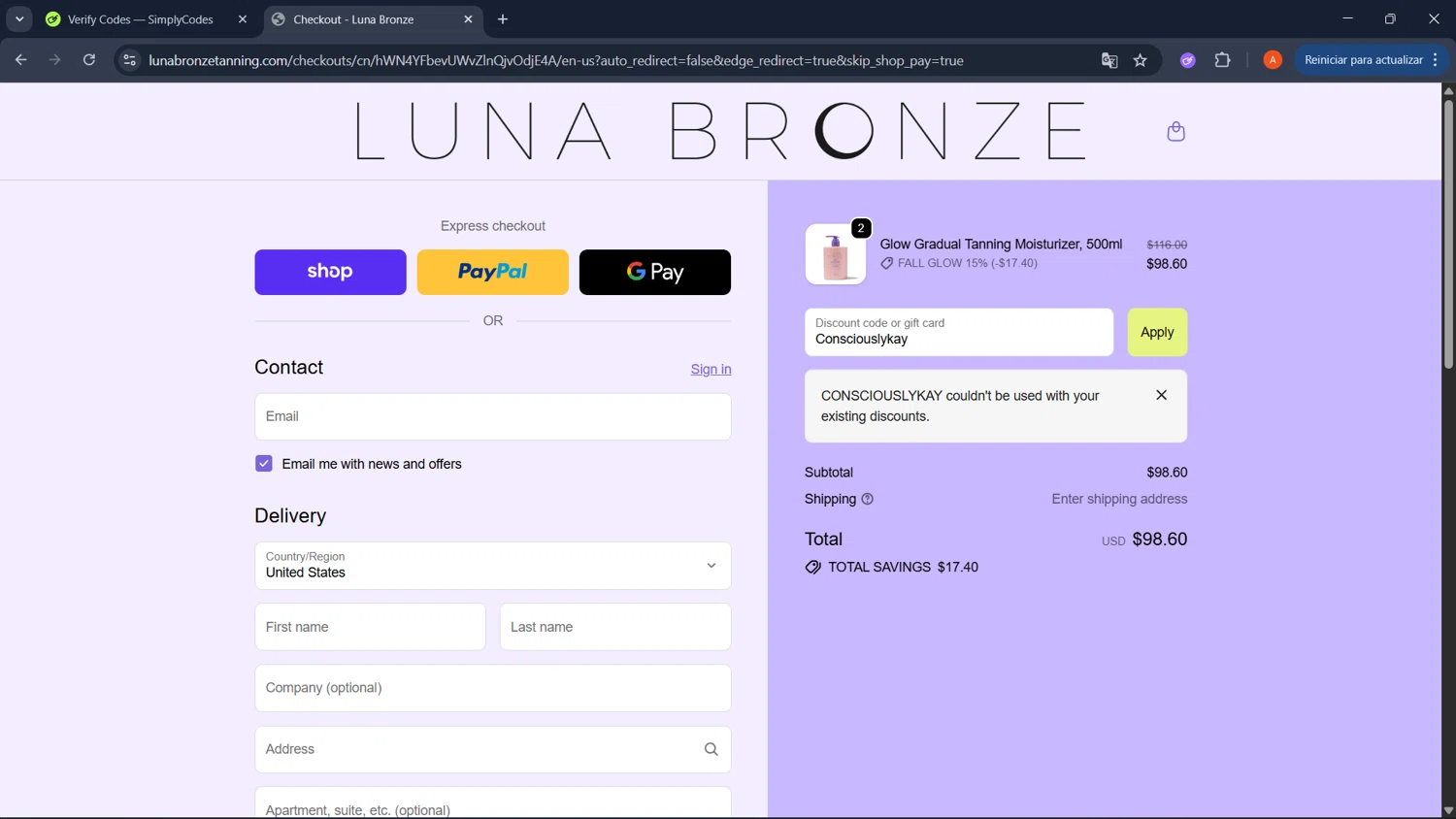The height and width of the screenshot is (819, 1456).
Task: Click the browser forward arrow
Action: point(55,60)
